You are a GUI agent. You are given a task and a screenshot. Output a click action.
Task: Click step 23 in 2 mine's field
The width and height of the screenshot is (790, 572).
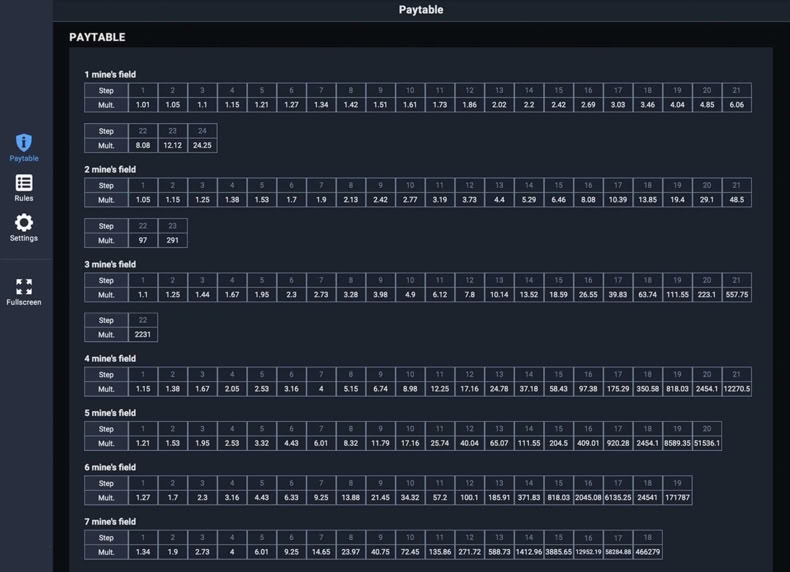(172, 226)
